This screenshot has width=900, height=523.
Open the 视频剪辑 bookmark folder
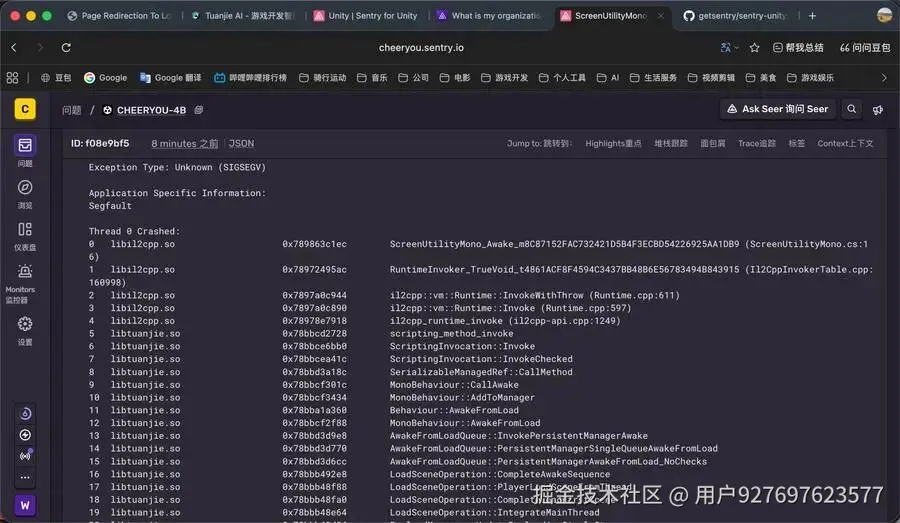[x=711, y=78]
